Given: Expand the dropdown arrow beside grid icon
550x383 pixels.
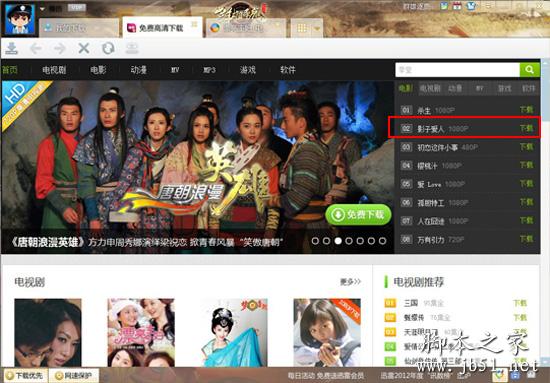Looking at the screenshot, I should click(x=317, y=28).
